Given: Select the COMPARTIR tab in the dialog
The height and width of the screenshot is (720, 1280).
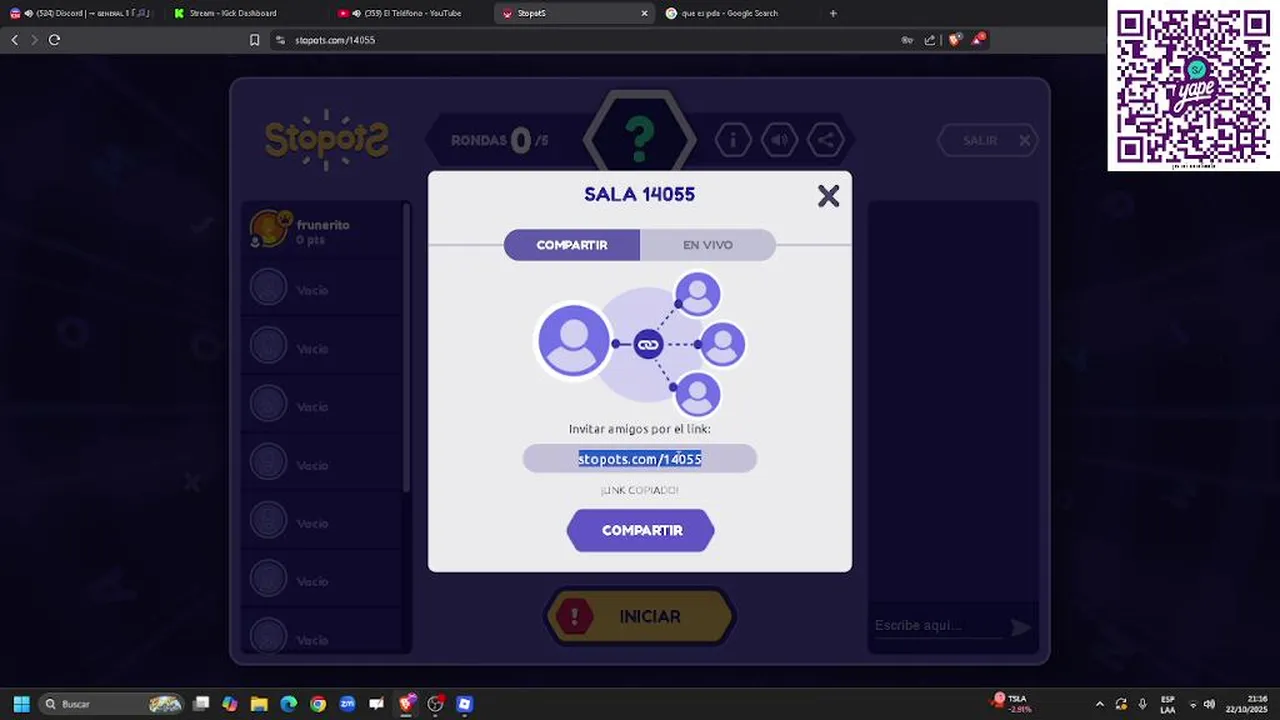Looking at the screenshot, I should pyautogui.click(x=572, y=245).
